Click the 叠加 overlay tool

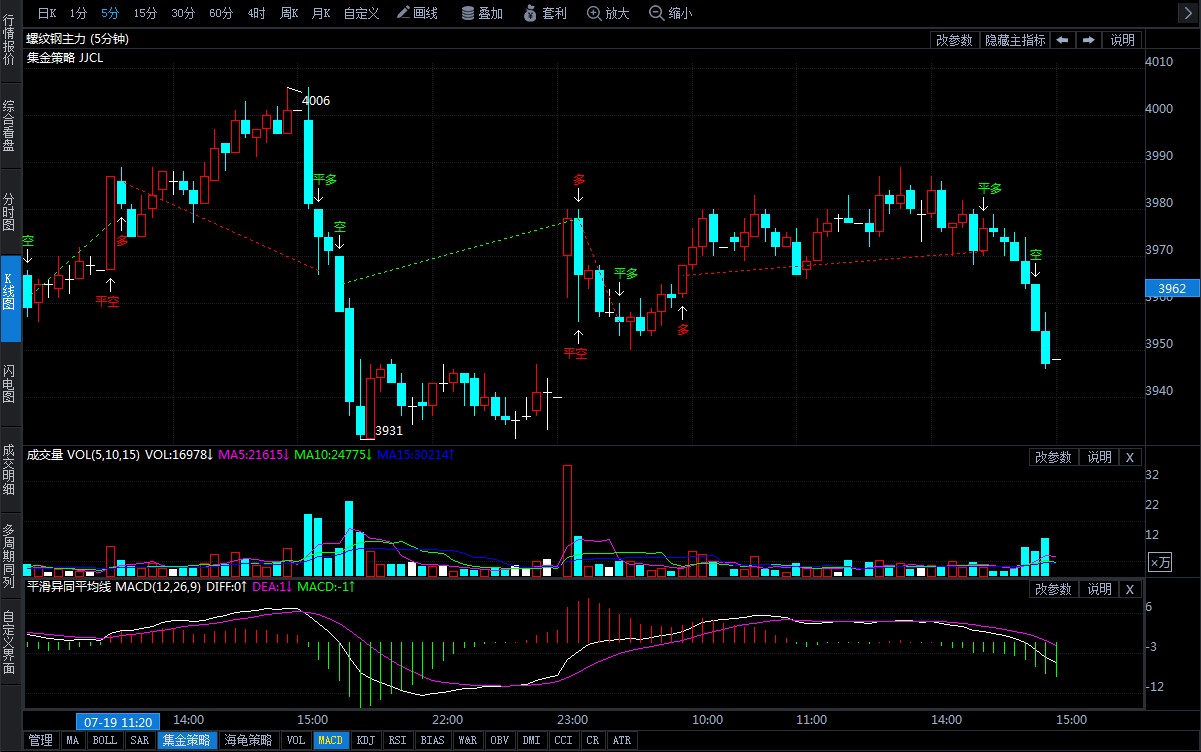pyautogui.click(x=482, y=13)
